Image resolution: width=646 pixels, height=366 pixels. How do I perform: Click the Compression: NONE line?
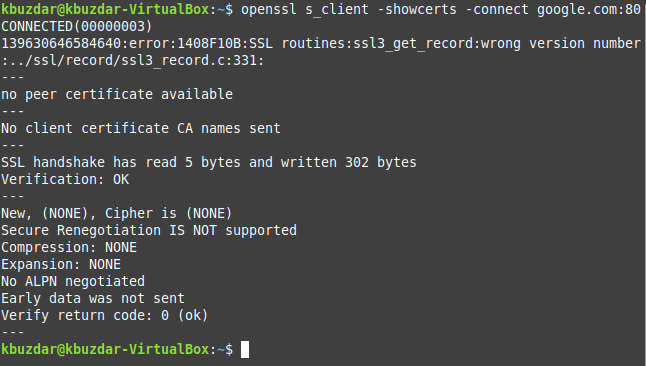point(69,247)
